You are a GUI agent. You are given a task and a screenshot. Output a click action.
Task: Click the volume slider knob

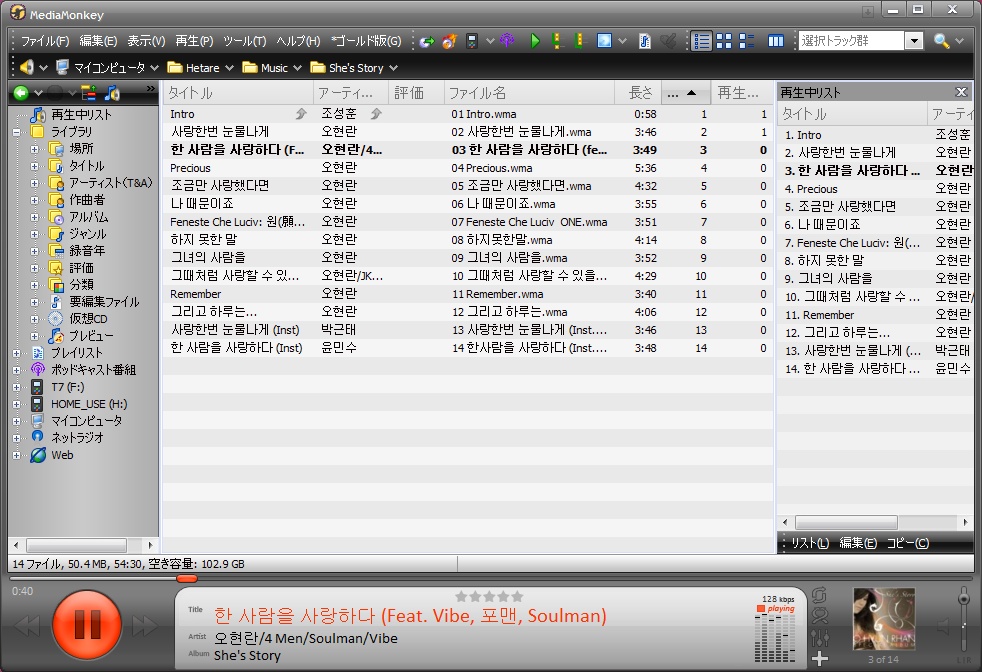pyautogui.click(x=964, y=599)
